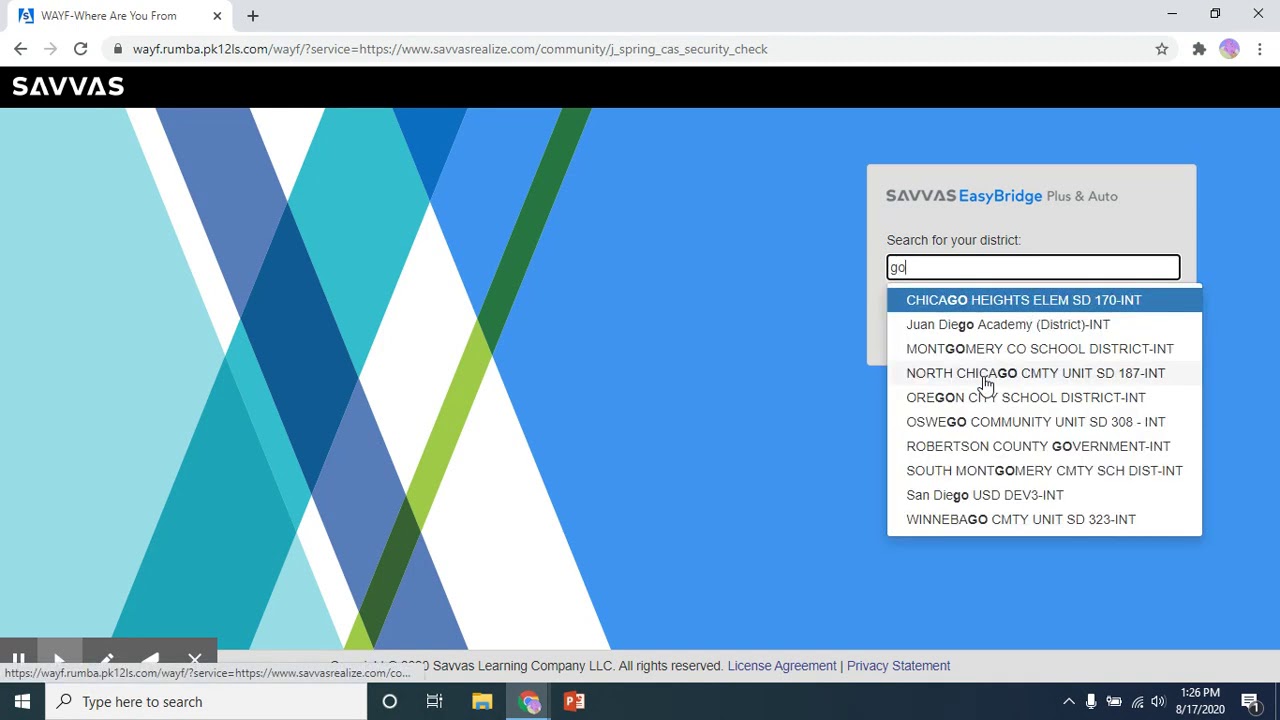Click the microphone tray icon
The width and height of the screenshot is (1280, 720).
[1091, 702]
